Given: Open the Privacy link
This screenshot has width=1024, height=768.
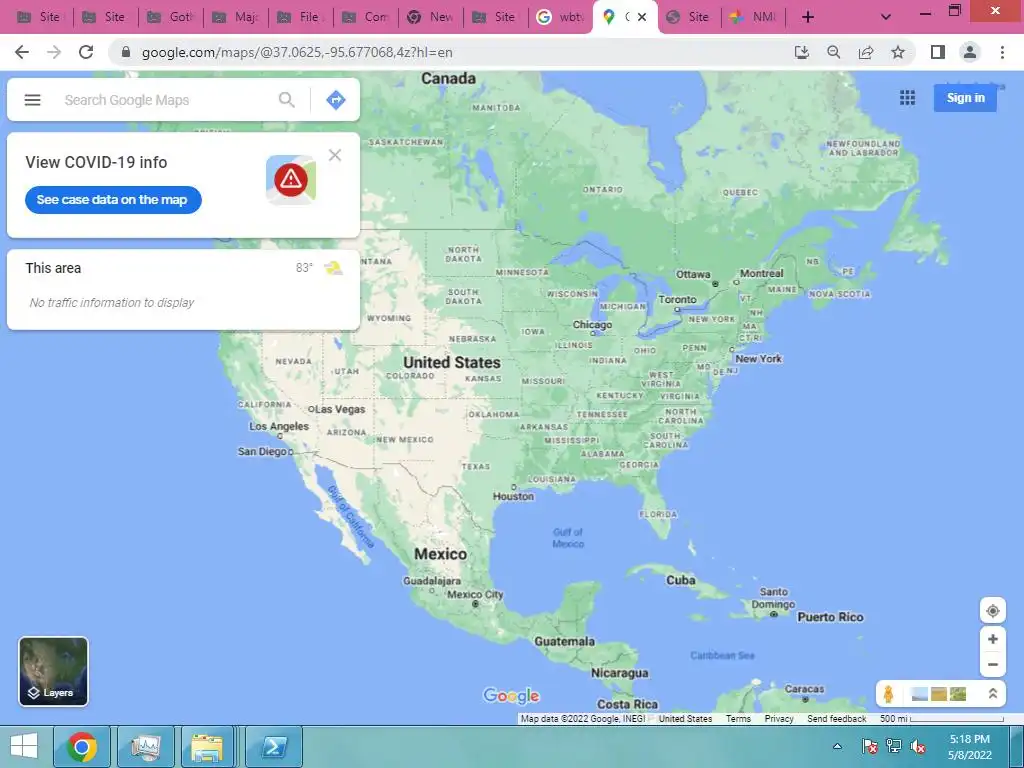Looking at the screenshot, I should 778,718.
